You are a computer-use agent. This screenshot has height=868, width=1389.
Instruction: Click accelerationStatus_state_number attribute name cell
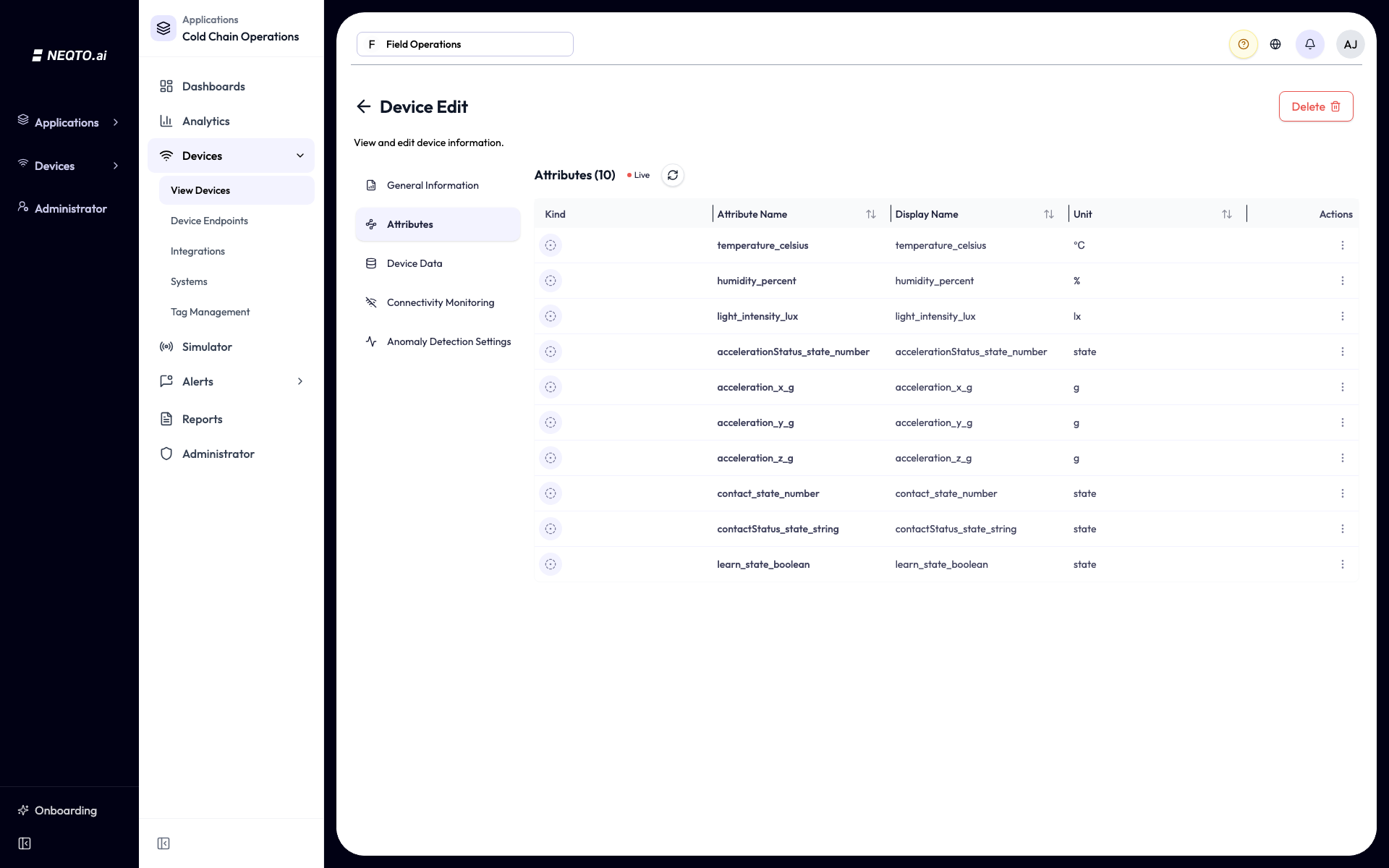tap(793, 352)
